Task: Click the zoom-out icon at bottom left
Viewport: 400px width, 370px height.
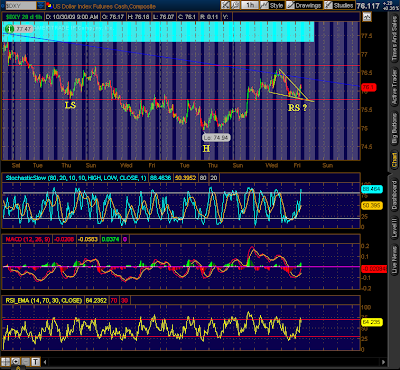Action: (x=25, y=362)
